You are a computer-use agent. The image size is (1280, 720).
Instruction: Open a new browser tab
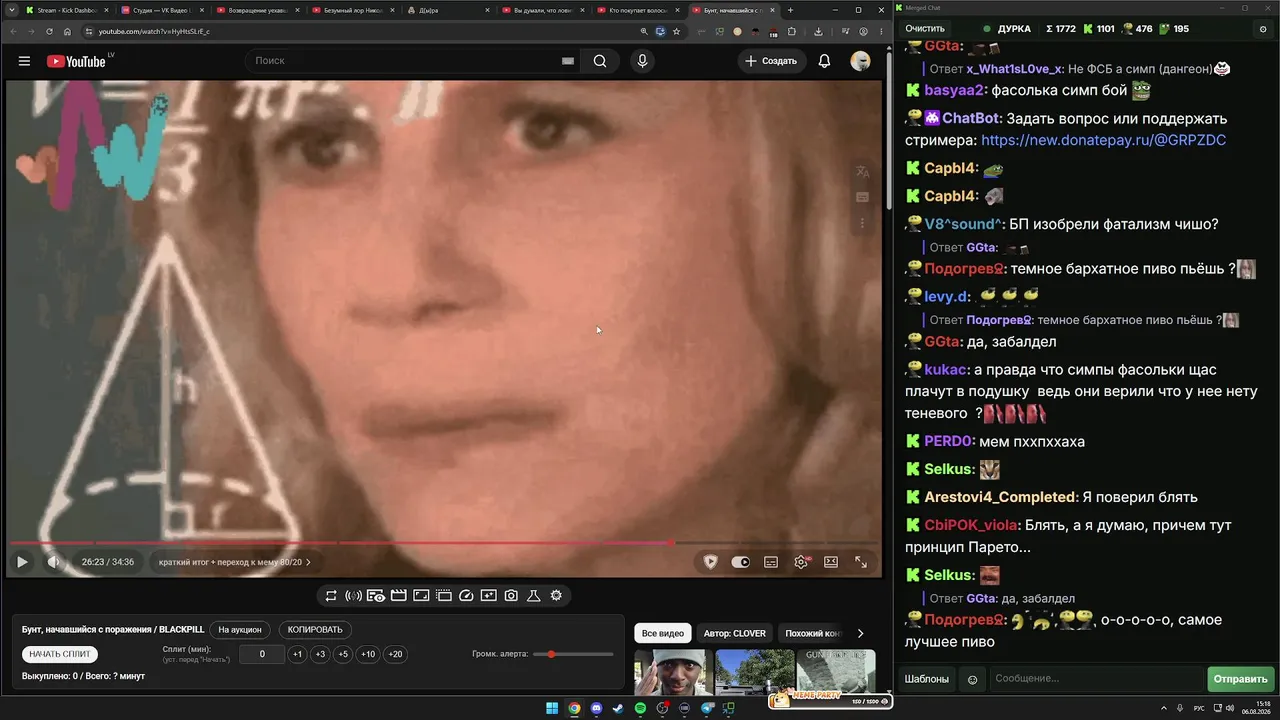[790, 10]
